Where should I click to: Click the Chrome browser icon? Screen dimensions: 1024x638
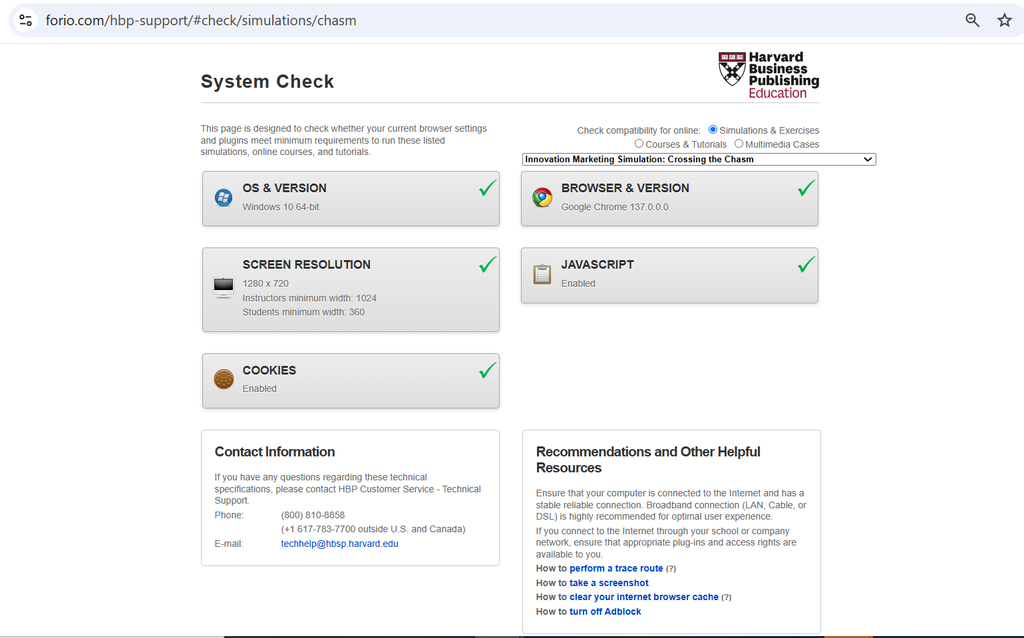542,197
